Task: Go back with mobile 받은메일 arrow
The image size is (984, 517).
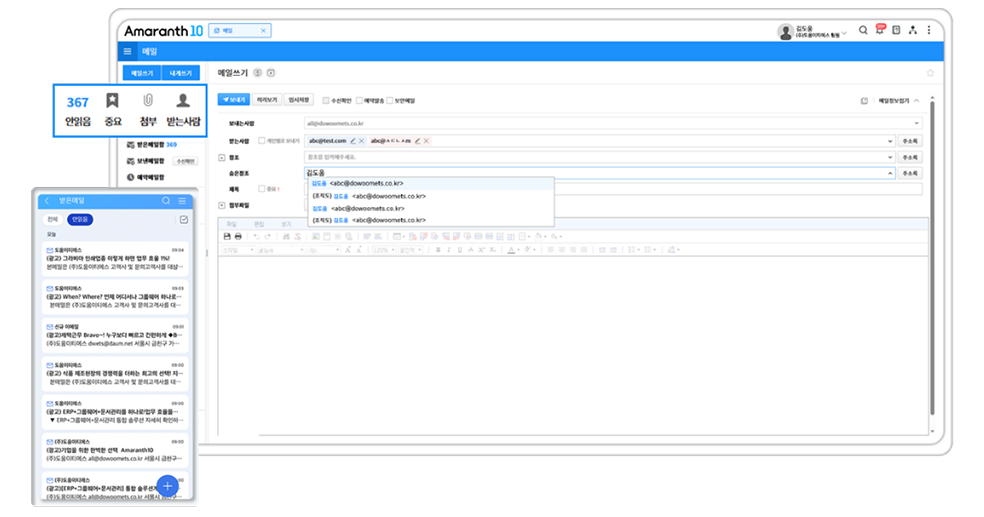Action: point(46,201)
